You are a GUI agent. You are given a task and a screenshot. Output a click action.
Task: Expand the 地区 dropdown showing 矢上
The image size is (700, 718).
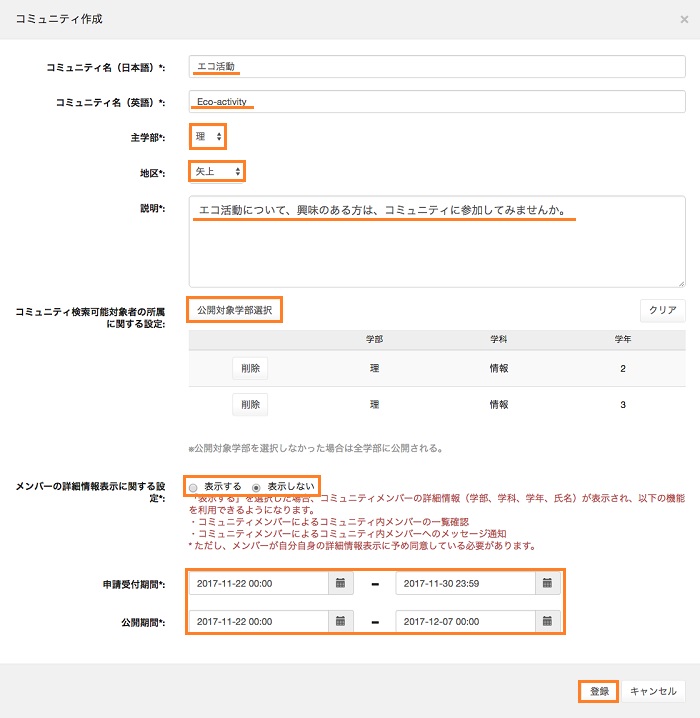click(217, 172)
